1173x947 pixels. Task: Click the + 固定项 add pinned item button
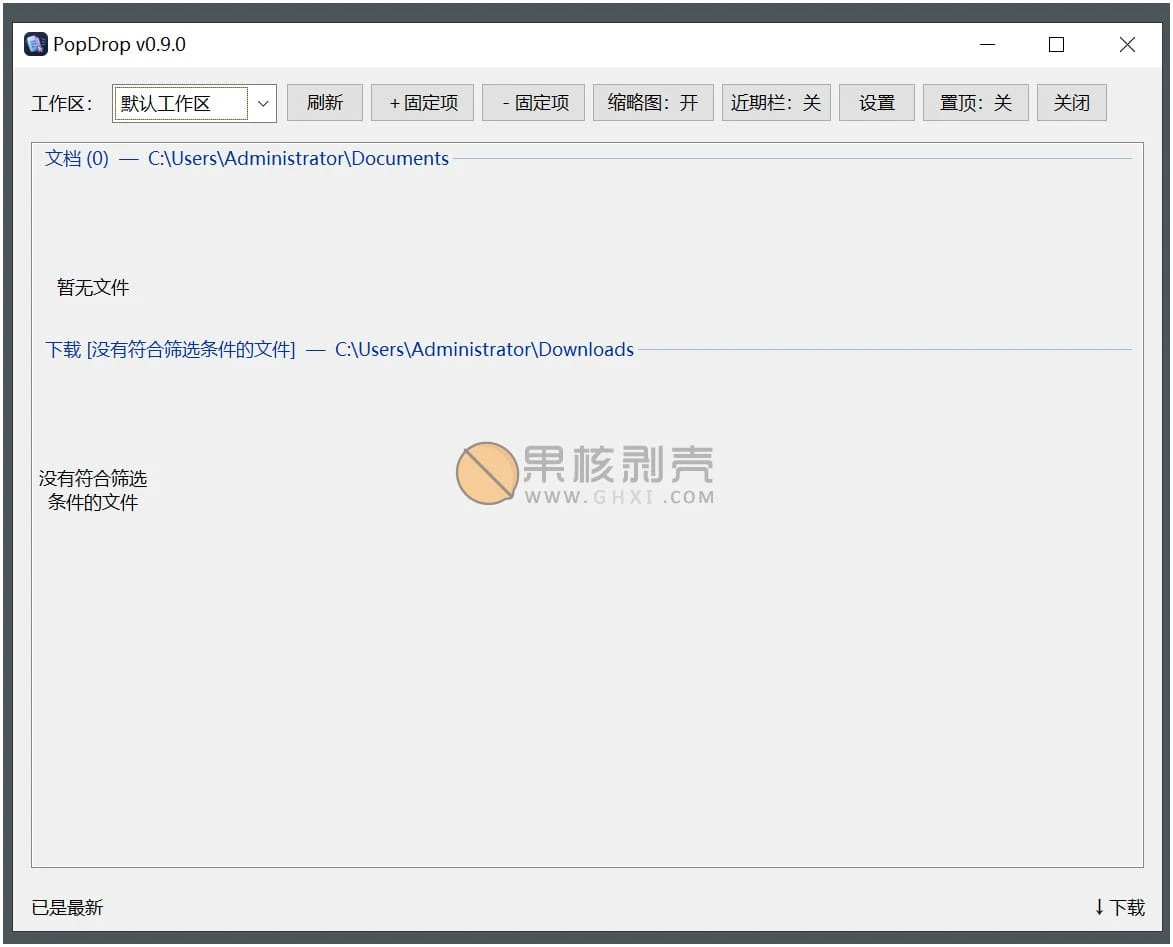click(x=423, y=102)
